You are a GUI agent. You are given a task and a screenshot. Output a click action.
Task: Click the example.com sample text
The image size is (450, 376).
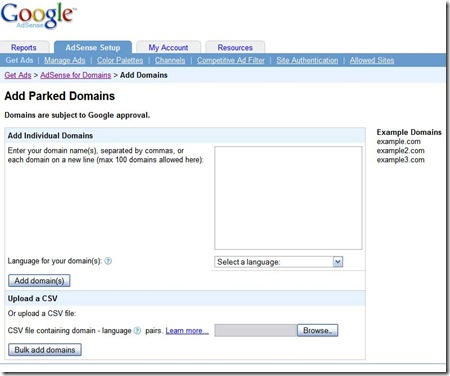coord(399,142)
